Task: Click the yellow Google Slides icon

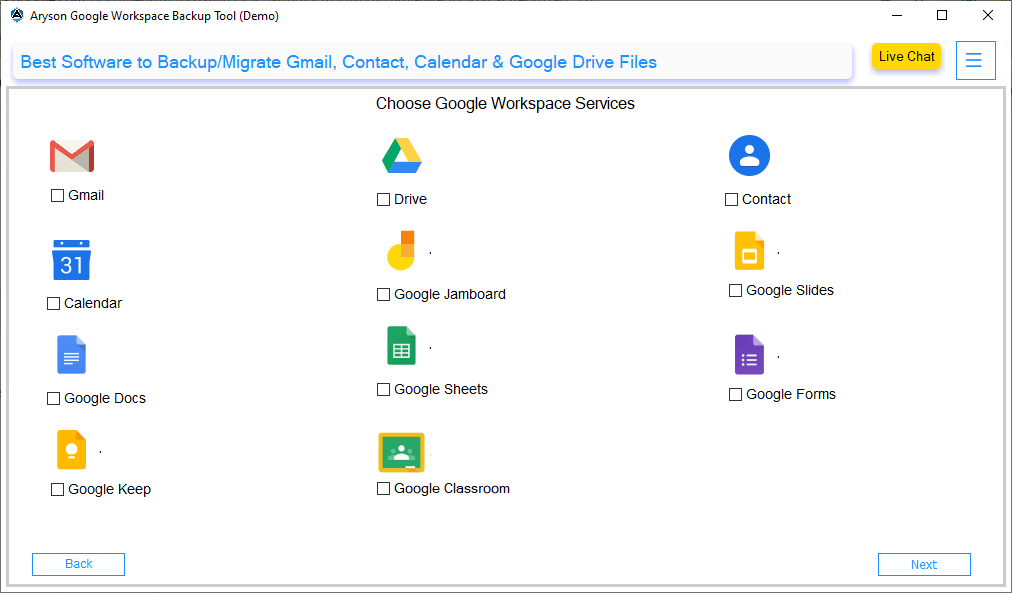Action: 749,250
